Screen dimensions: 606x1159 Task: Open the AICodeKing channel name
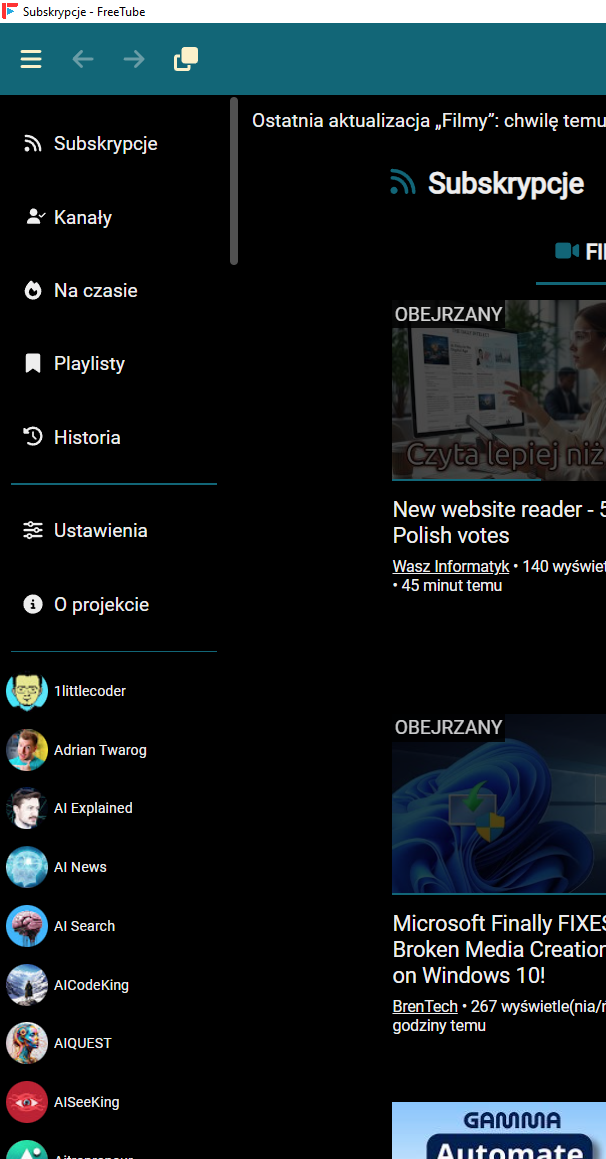[x=91, y=985]
